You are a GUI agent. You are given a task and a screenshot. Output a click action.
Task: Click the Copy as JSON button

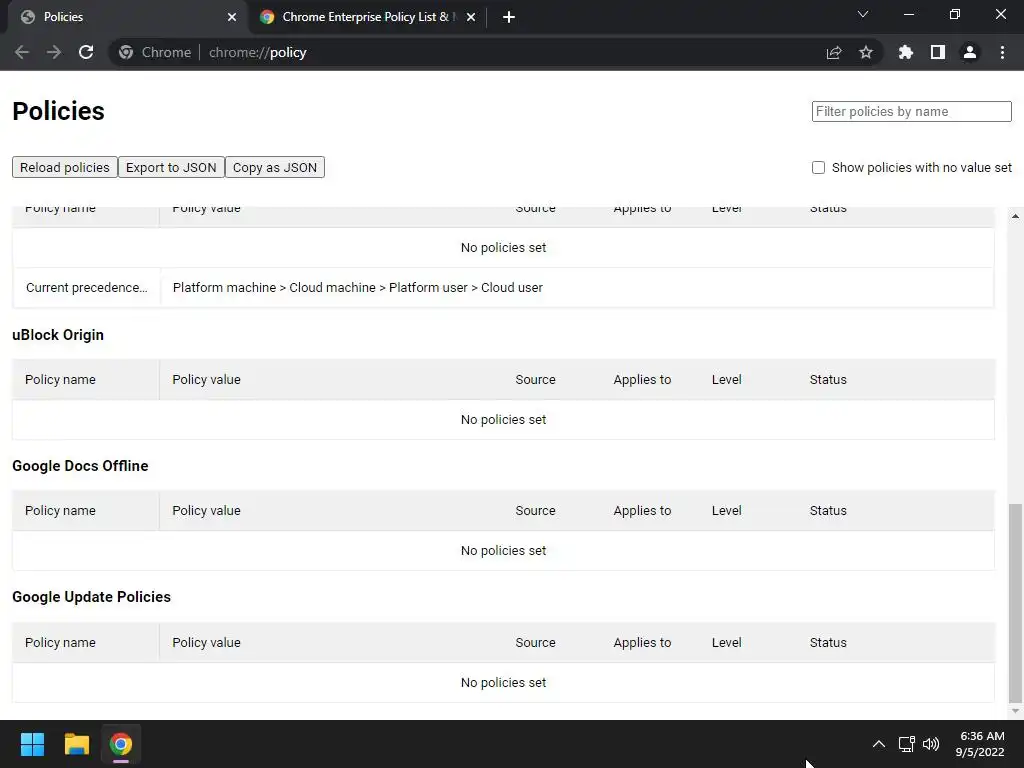coord(275,167)
